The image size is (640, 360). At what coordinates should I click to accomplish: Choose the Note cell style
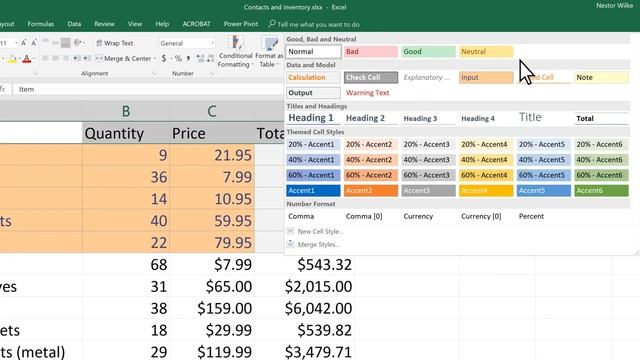pyautogui.click(x=601, y=77)
